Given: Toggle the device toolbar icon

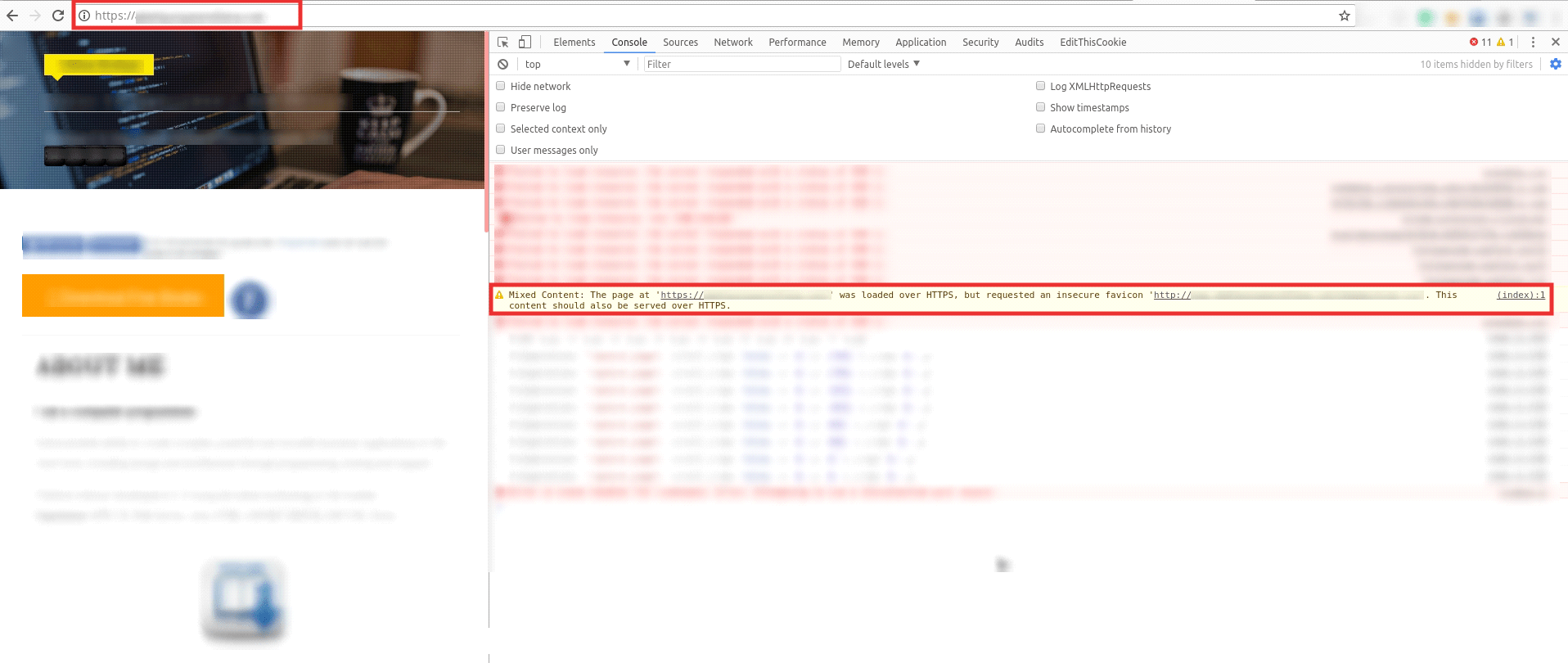Looking at the screenshot, I should (525, 43).
